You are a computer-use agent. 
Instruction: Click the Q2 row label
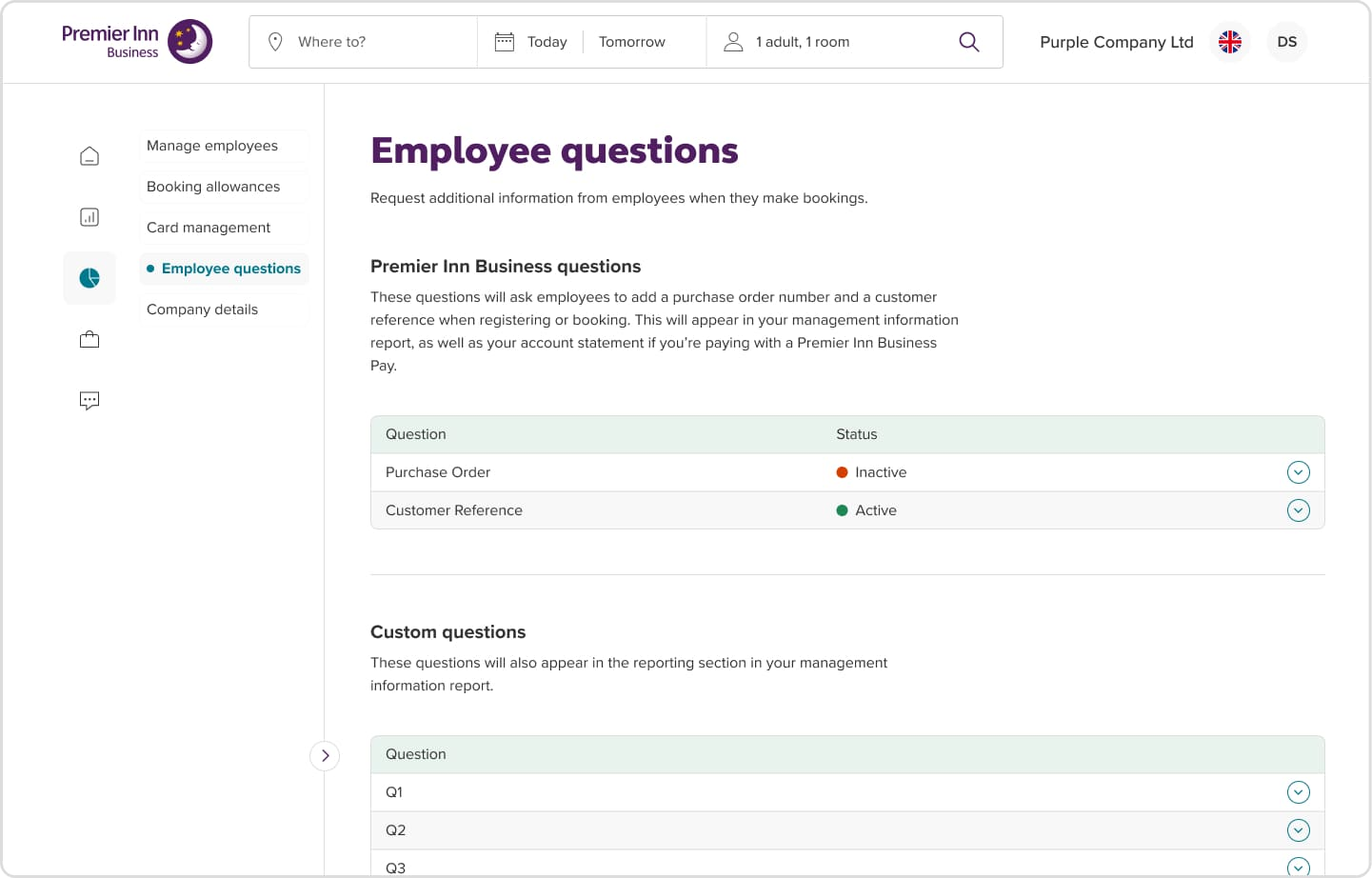(x=396, y=830)
